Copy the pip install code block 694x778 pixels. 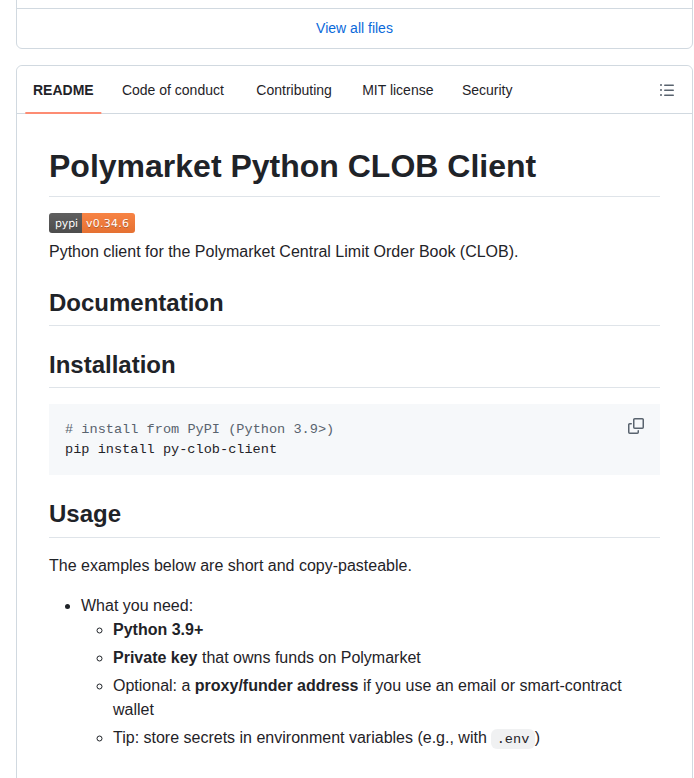click(x=635, y=426)
